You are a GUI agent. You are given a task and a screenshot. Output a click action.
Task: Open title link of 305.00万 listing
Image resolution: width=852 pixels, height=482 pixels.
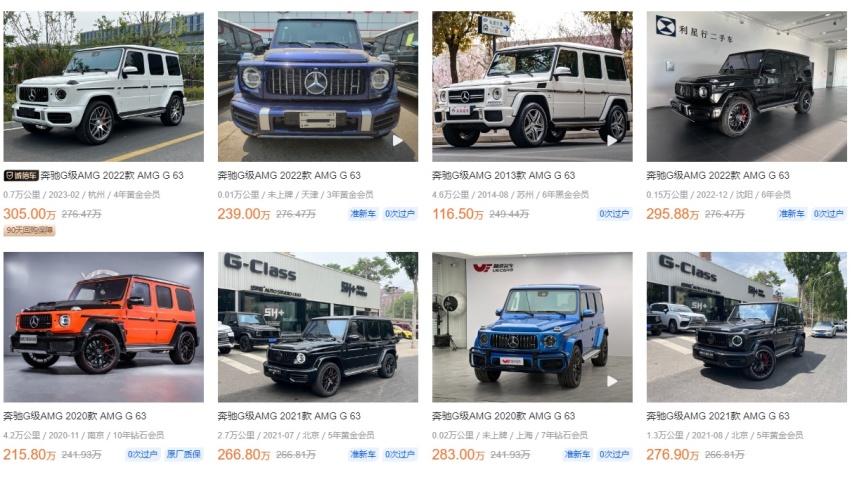(112, 176)
